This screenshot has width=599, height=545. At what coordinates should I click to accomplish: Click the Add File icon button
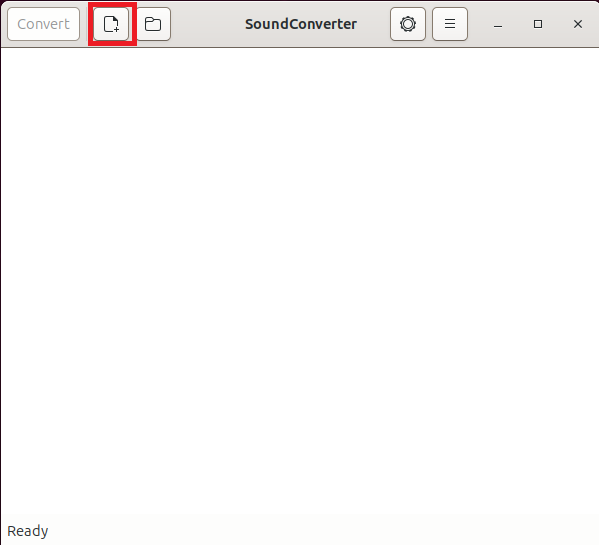tap(111, 24)
